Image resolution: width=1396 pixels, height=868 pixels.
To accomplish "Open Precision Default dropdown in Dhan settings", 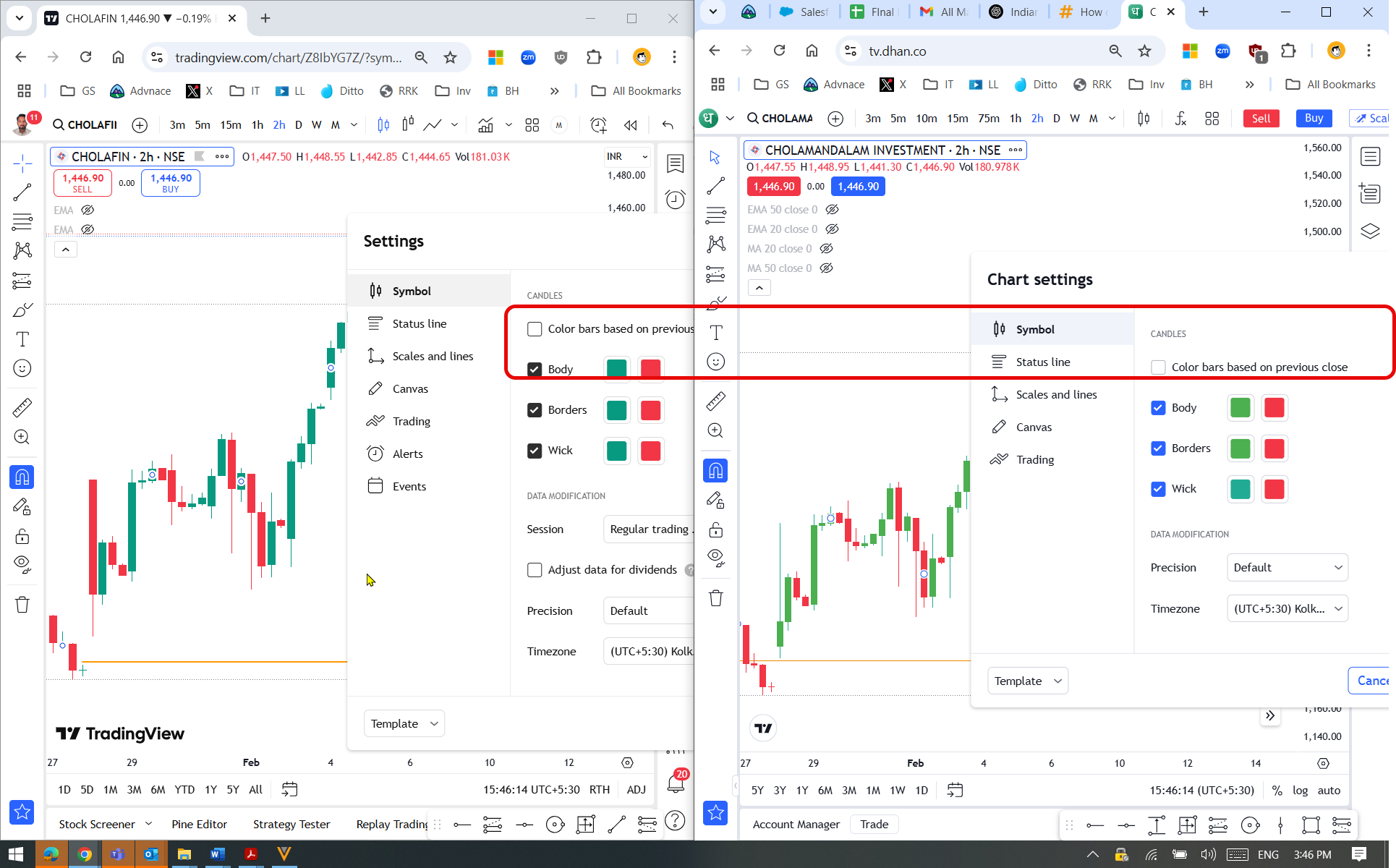I will [x=1287, y=568].
